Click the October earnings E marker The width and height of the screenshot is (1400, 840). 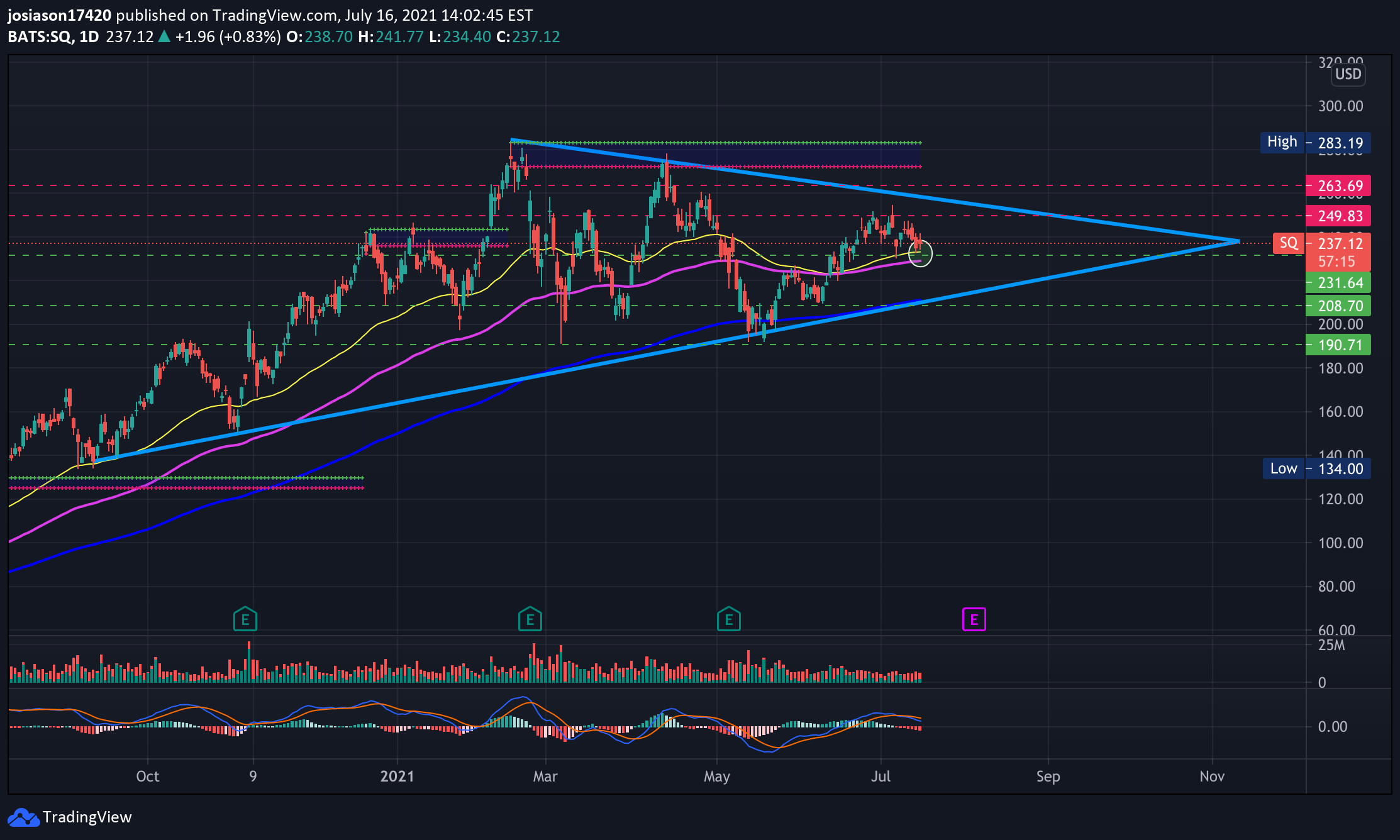(x=245, y=619)
